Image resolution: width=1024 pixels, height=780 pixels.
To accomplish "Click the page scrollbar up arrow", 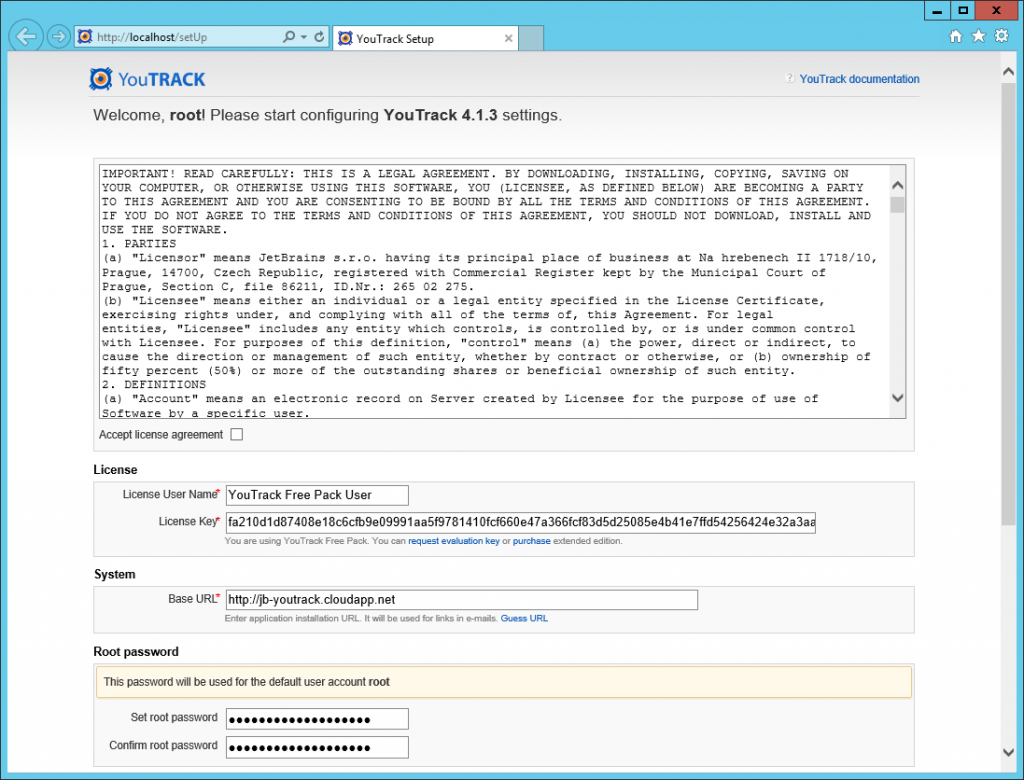I will click(1008, 71).
